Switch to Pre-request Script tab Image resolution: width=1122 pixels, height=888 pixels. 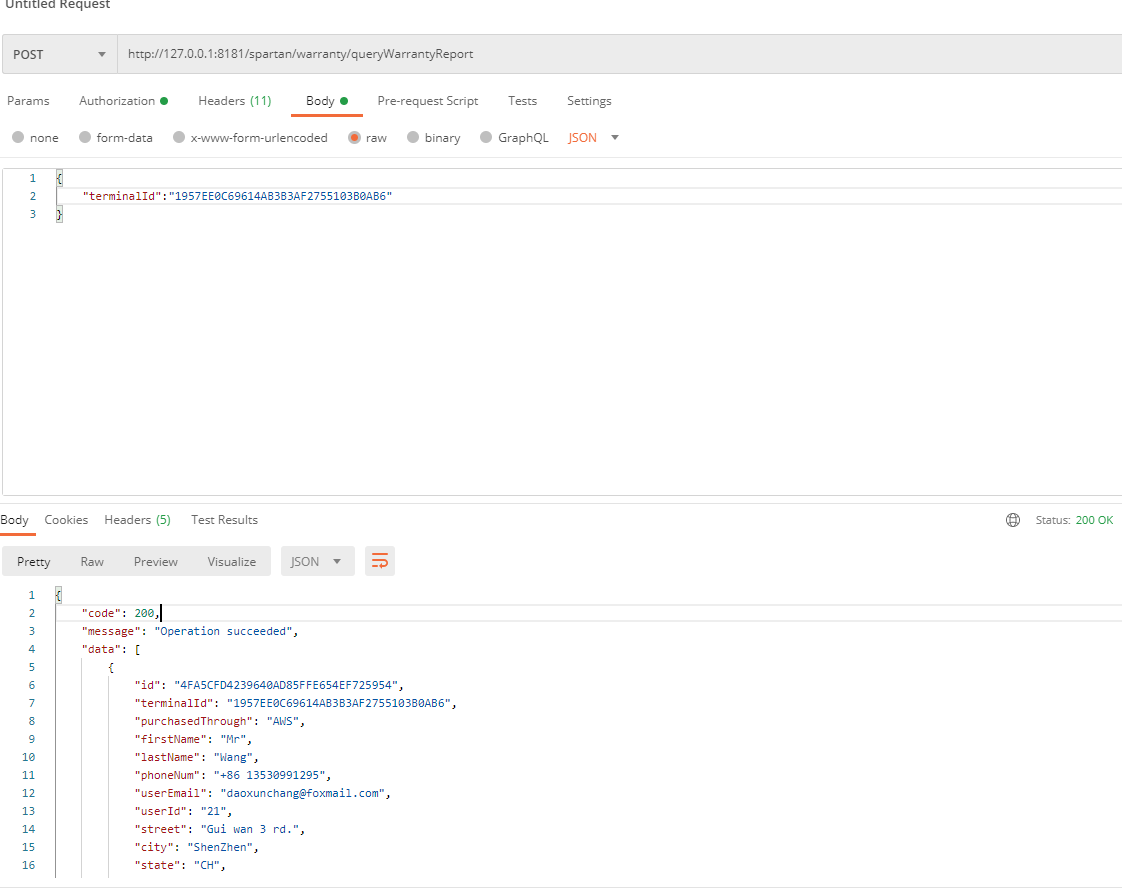coord(427,101)
